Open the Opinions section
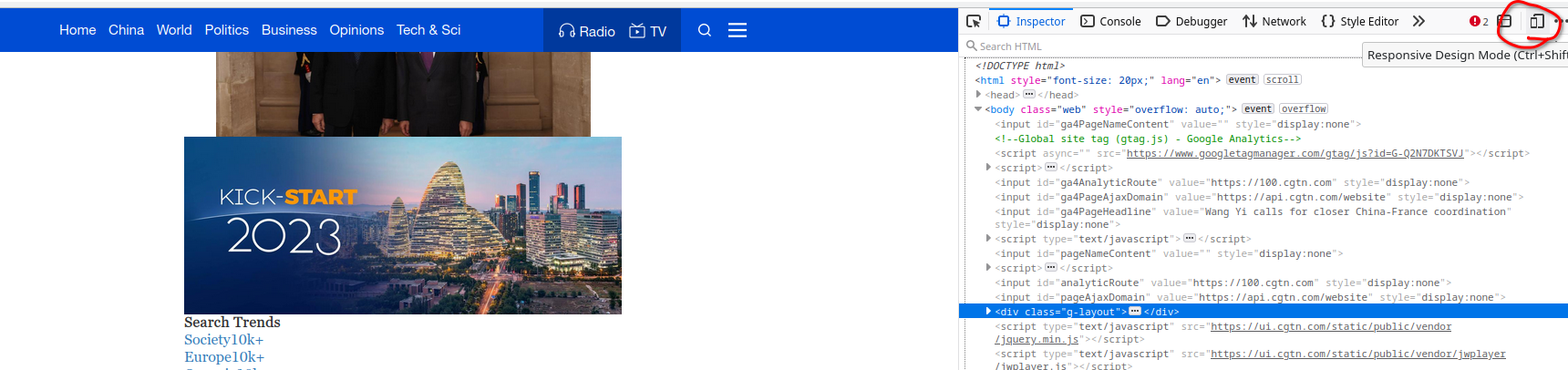The width and height of the screenshot is (1568, 370). click(356, 30)
